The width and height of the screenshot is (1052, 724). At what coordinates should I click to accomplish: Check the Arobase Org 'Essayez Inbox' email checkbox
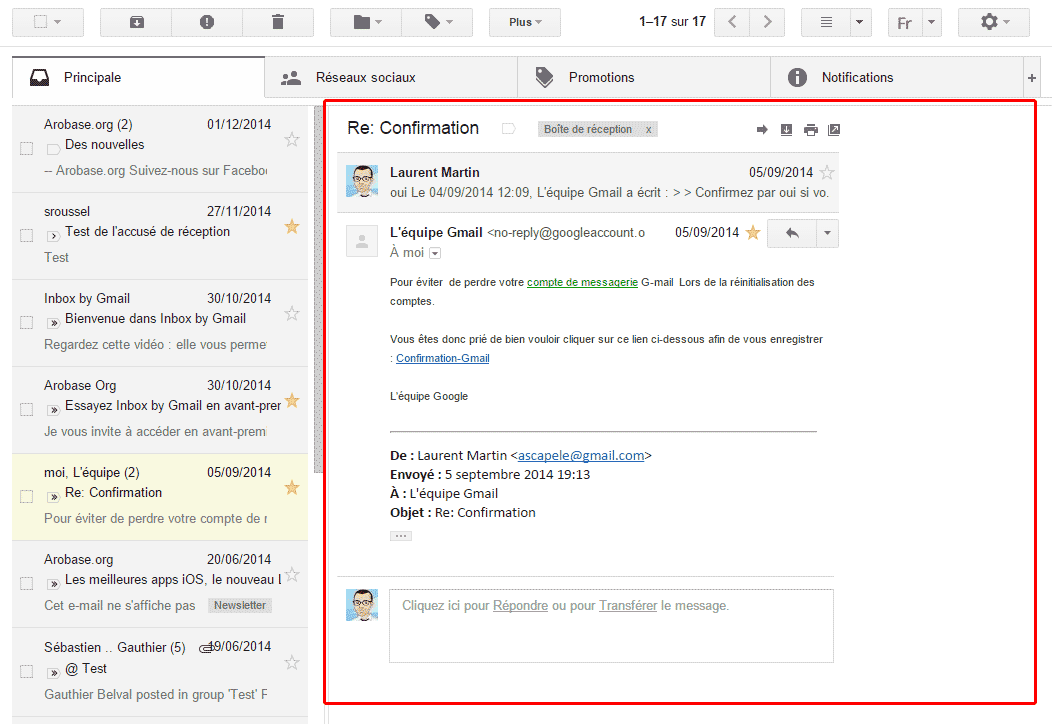[x=27, y=409]
